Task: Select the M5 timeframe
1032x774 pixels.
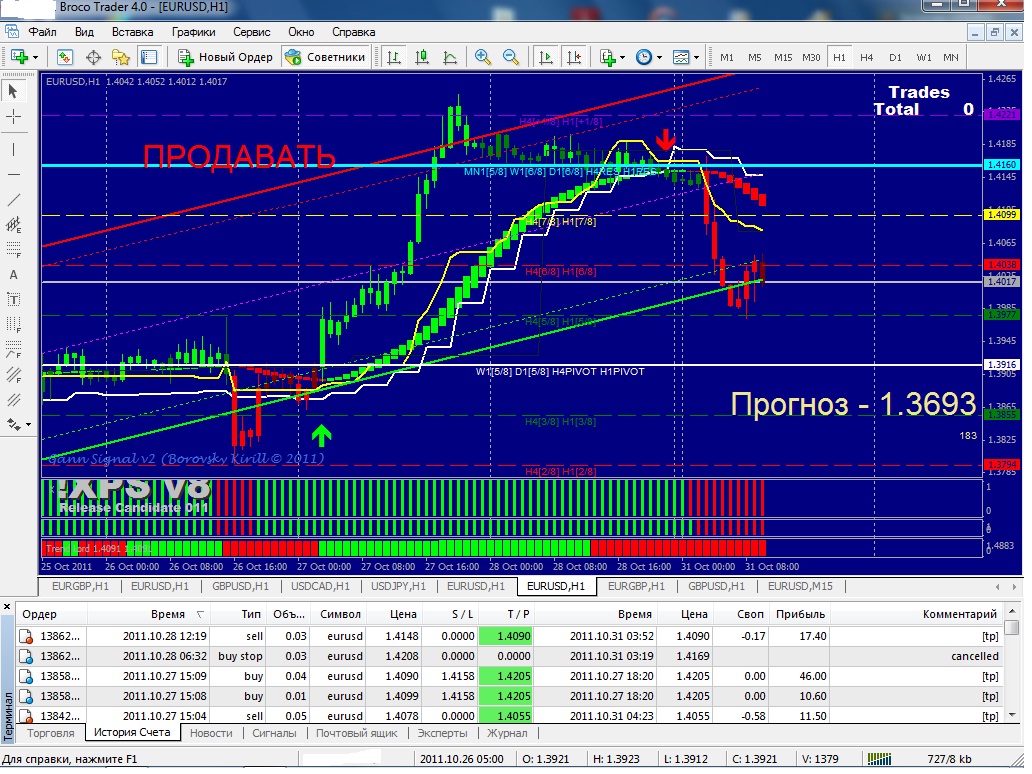Action: [754, 58]
